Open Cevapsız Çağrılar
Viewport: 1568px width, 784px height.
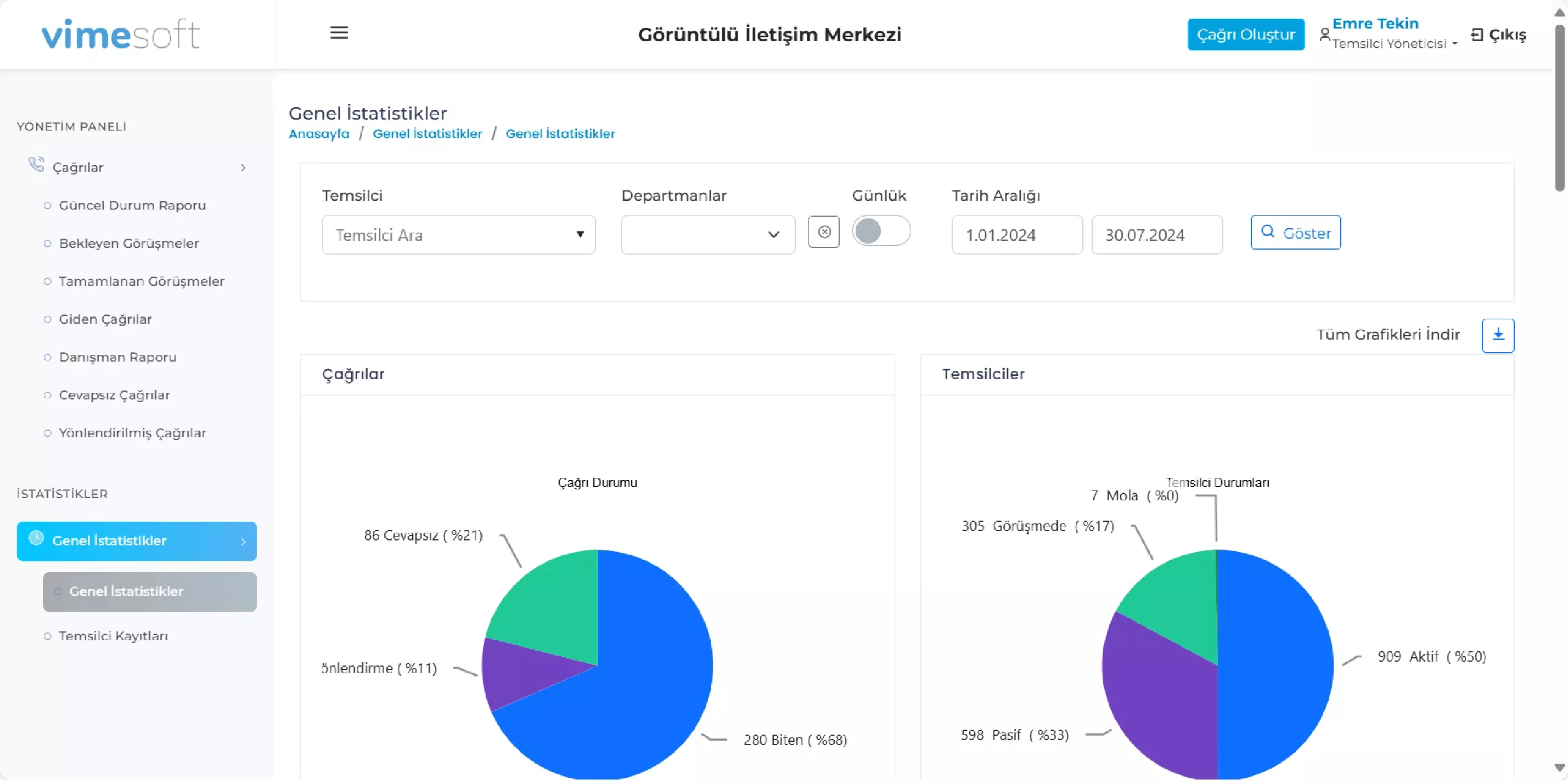point(114,395)
